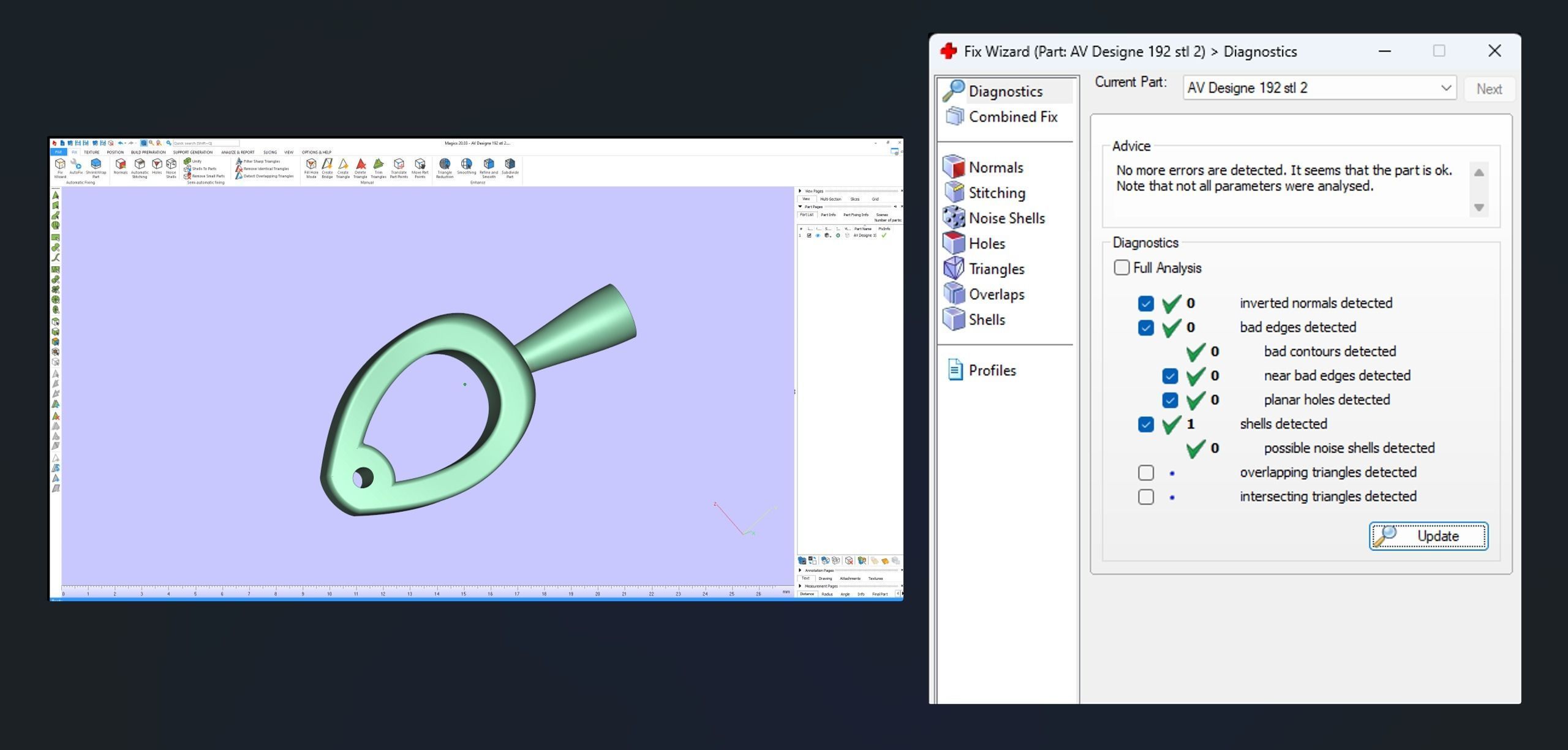
Task: Open the Part Info tab
Action: click(x=828, y=215)
